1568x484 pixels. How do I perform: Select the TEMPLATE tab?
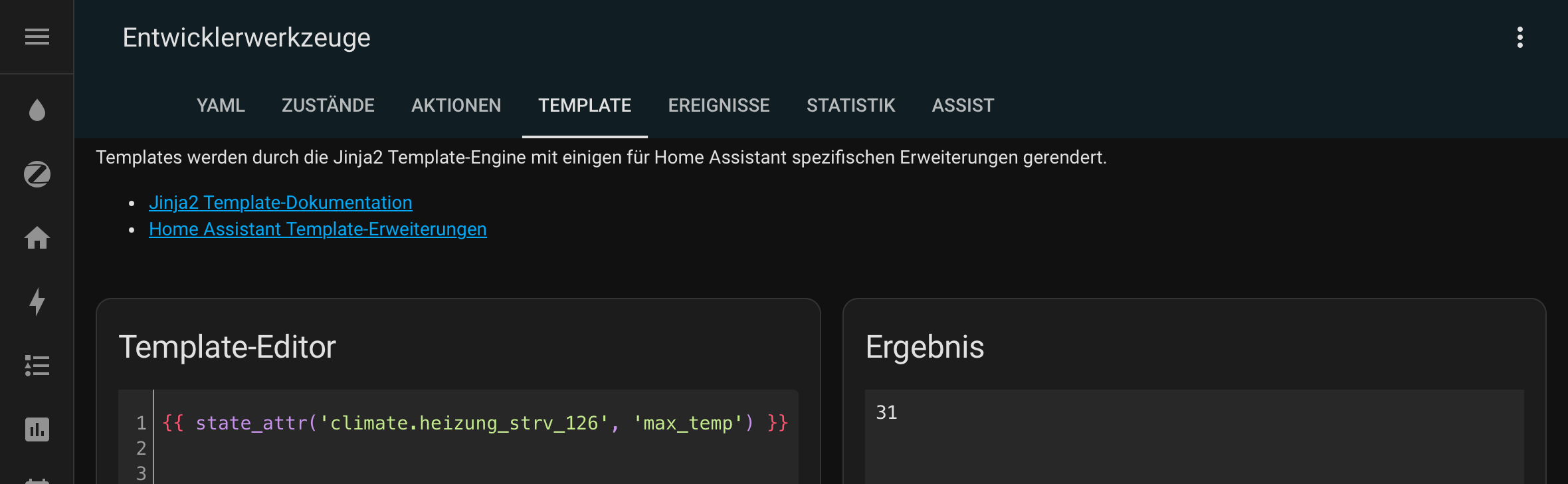(585, 106)
